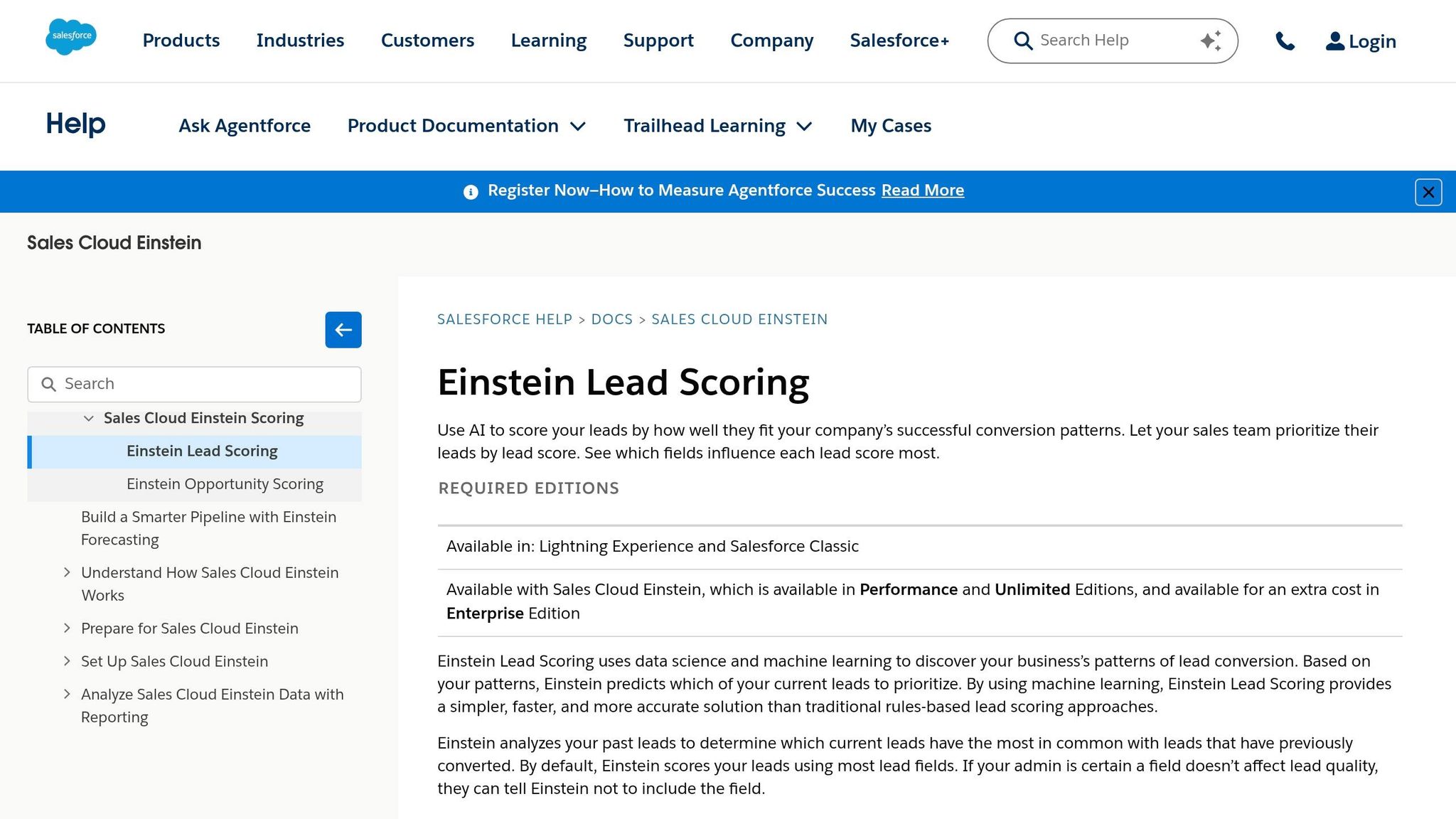The width and height of the screenshot is (1456, 819).
Task: Expand Set Up Sales Cloud Einstein
Action: (67, 661)
